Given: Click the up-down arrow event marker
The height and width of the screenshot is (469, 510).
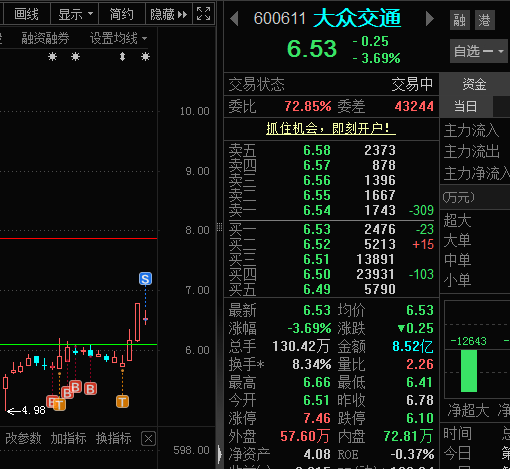Looking at the screenshot, I should 123,57.
